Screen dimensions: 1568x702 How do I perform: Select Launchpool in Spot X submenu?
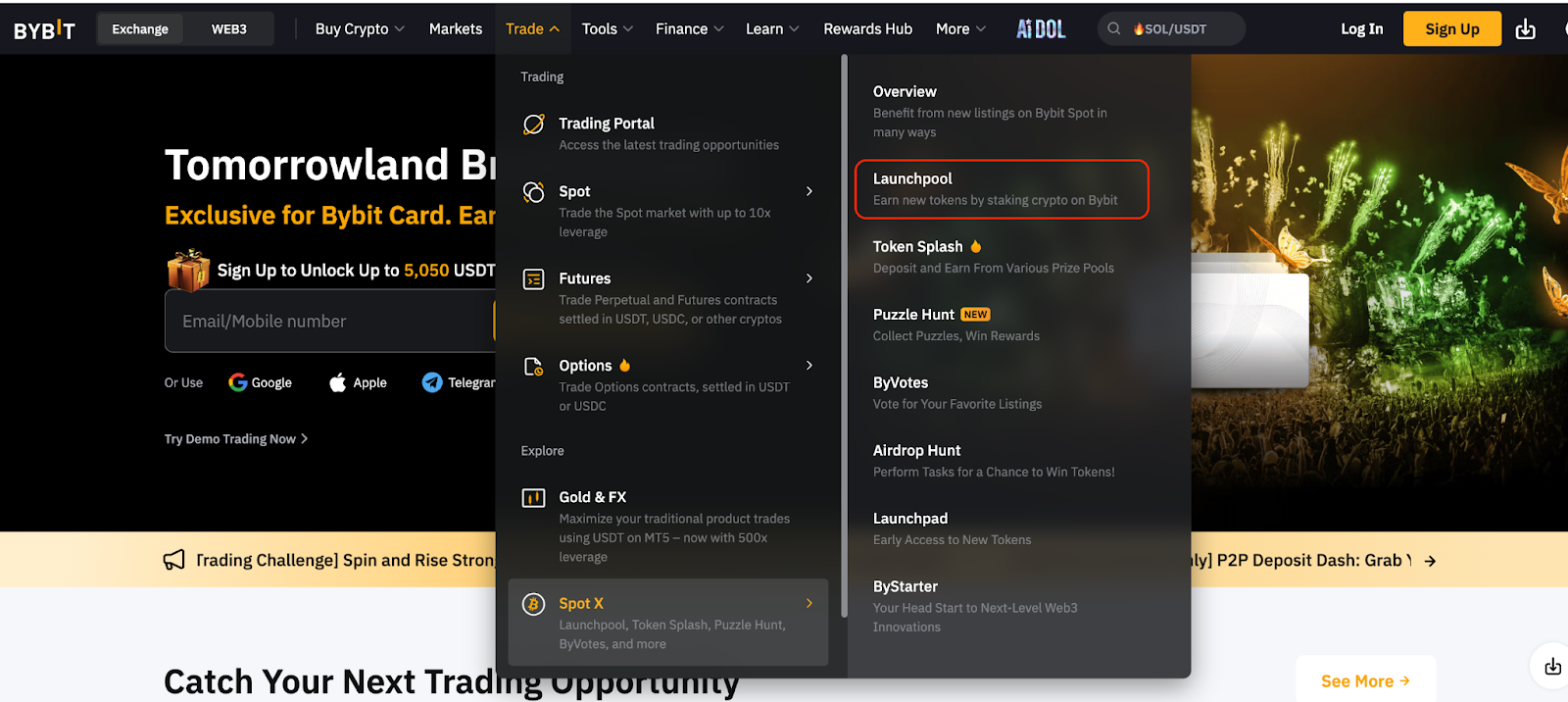click(1002, 189)
